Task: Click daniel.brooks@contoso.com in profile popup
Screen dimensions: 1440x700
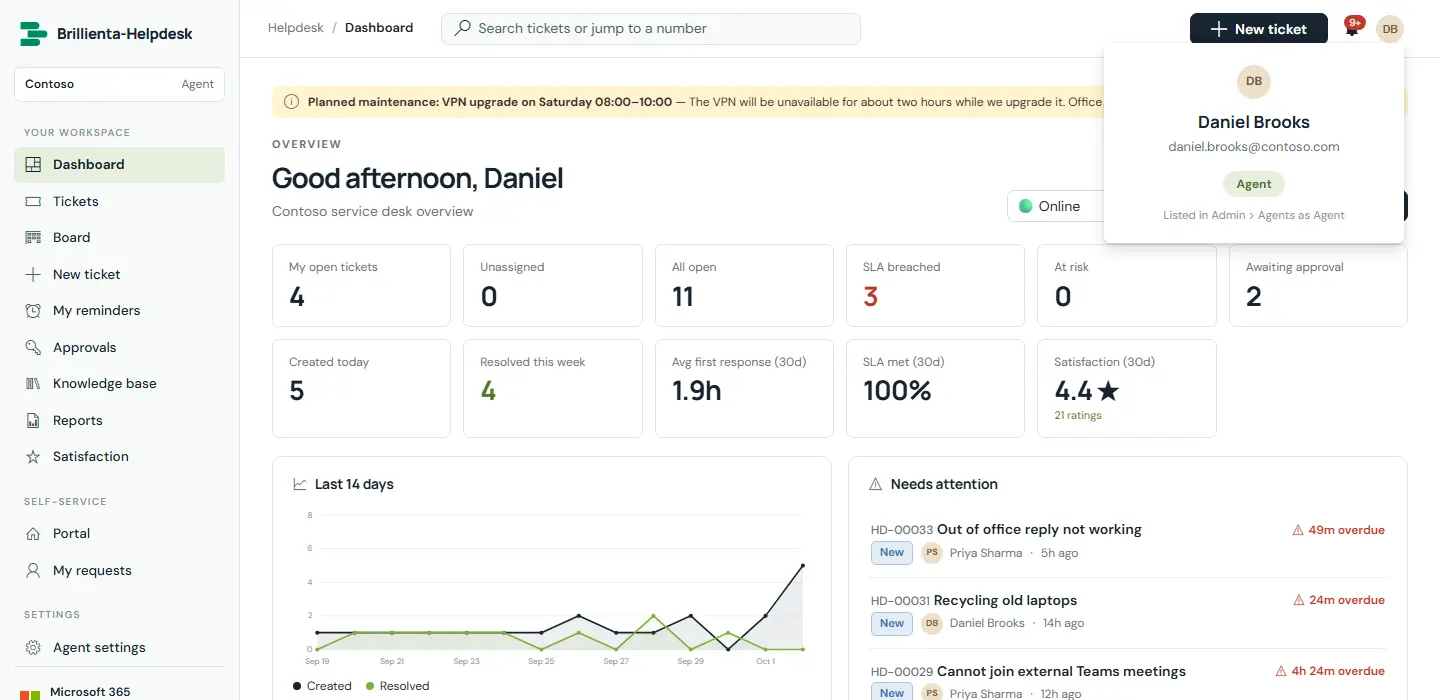Action: coord(1254,147)
